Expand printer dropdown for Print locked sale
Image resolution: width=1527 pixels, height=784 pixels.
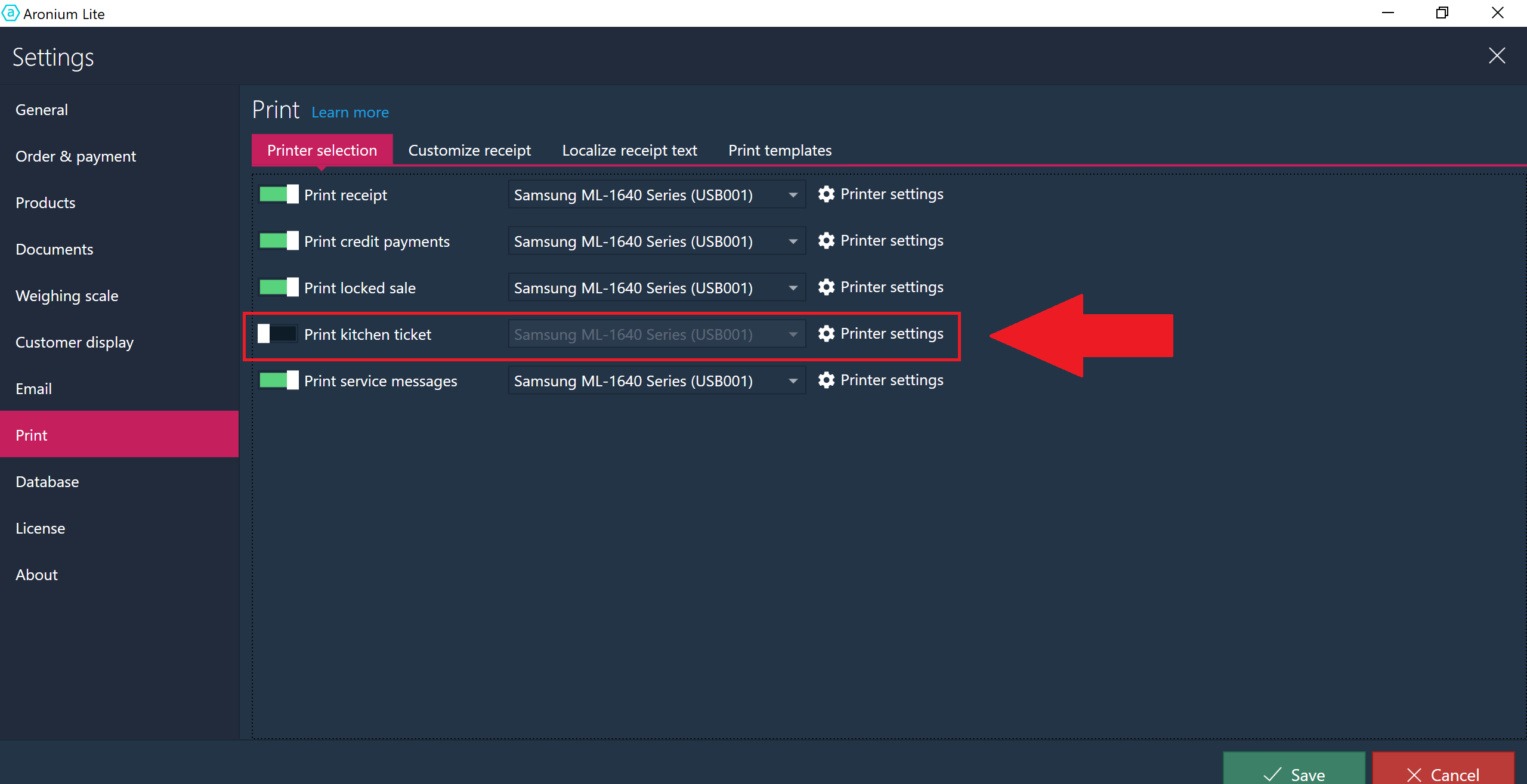click(x=793, y=288)
